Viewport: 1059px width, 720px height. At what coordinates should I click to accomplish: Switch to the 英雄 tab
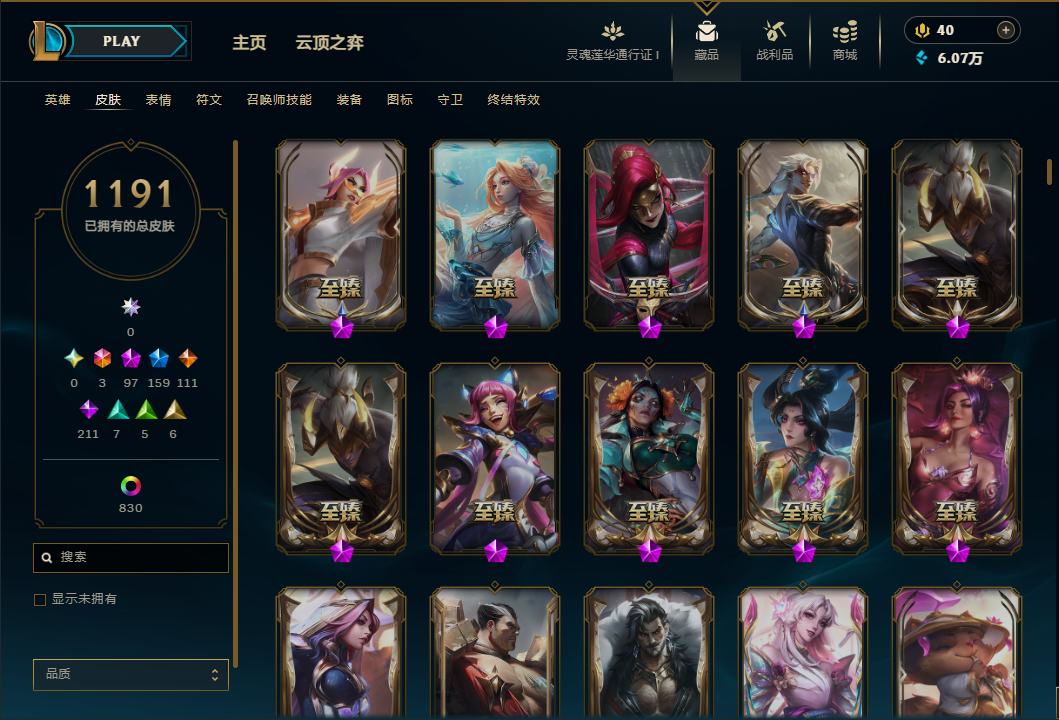click(x=57, y=100)
